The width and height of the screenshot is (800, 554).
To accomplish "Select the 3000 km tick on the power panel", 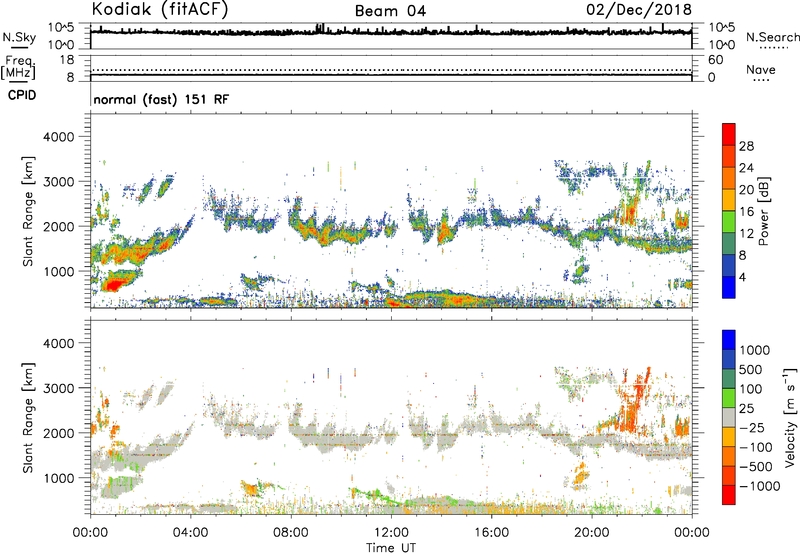I will click(x=61, y=182).
